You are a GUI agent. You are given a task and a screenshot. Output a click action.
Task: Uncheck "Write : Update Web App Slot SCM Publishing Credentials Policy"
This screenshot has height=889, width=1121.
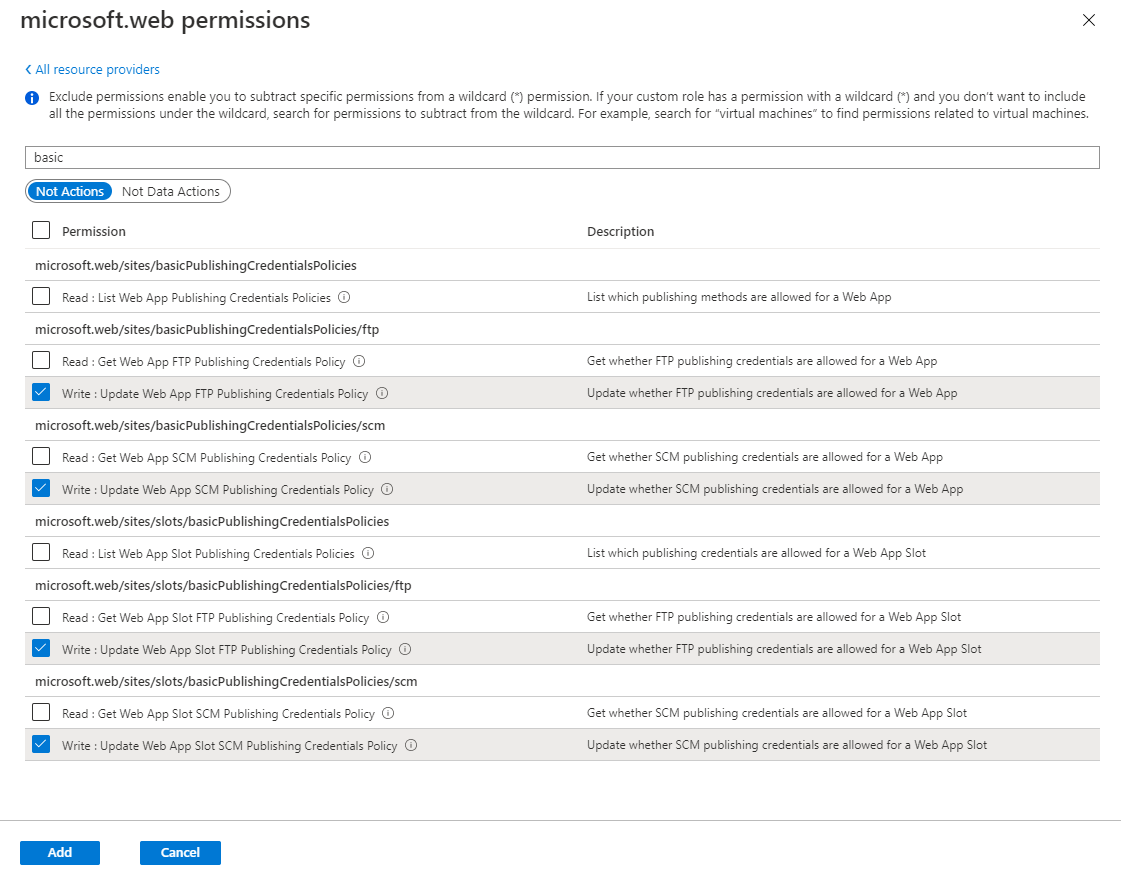(x=40, y=744)
